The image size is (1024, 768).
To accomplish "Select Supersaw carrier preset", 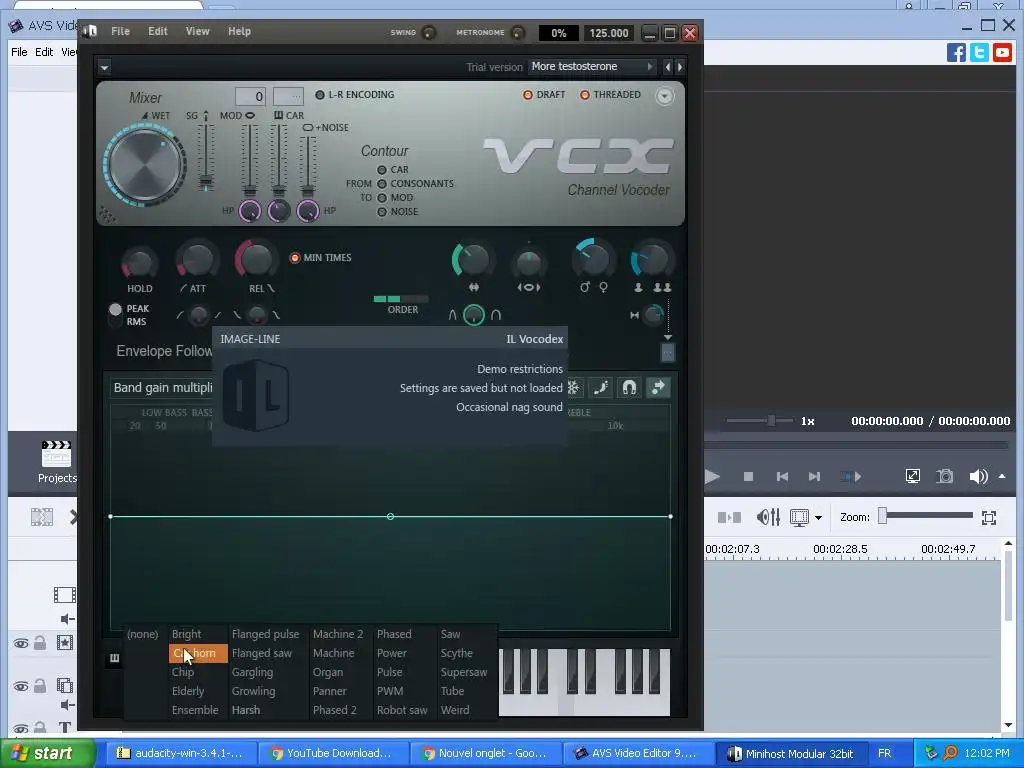I will (464, 672).
